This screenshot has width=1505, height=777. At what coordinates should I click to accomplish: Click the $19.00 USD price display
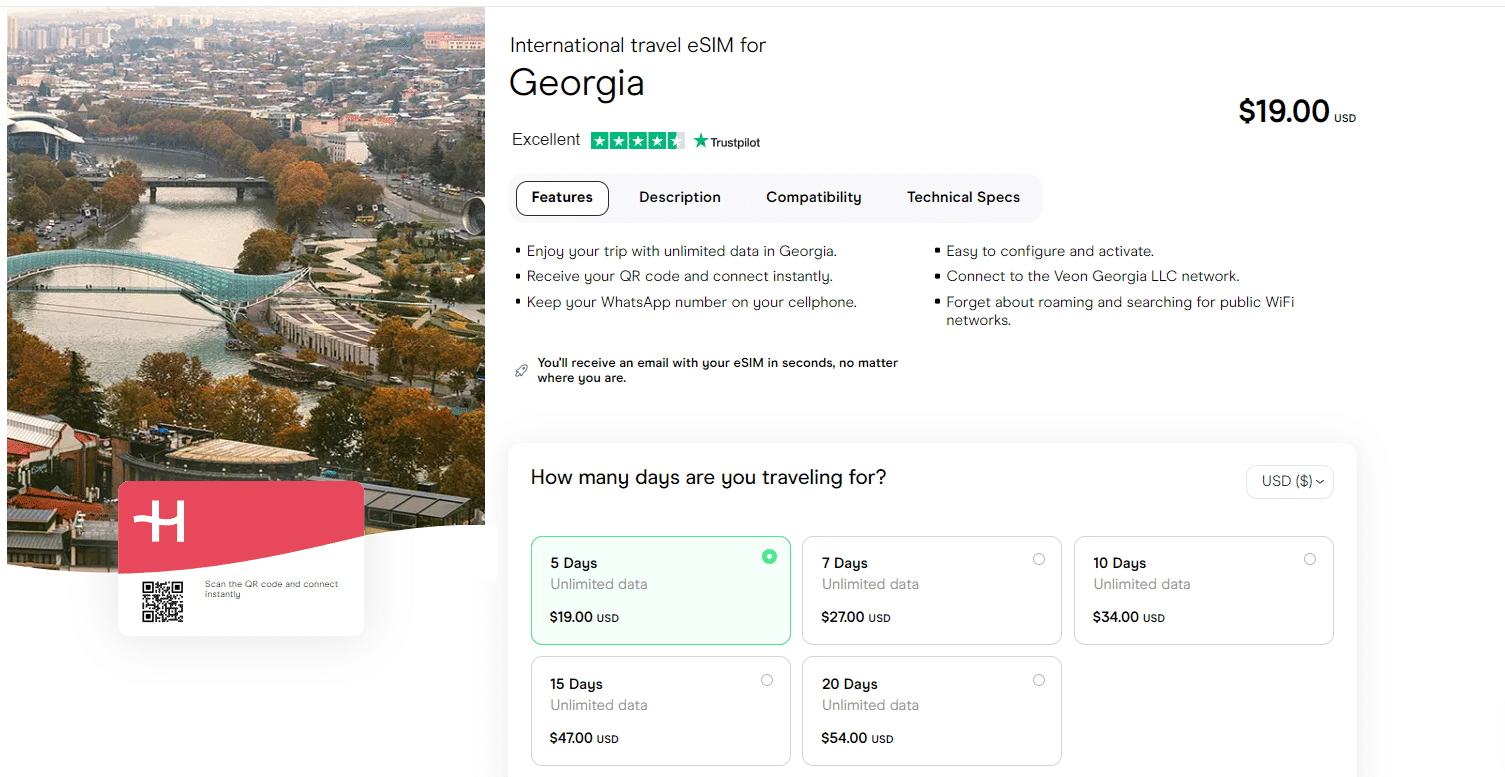(1296, 111)
